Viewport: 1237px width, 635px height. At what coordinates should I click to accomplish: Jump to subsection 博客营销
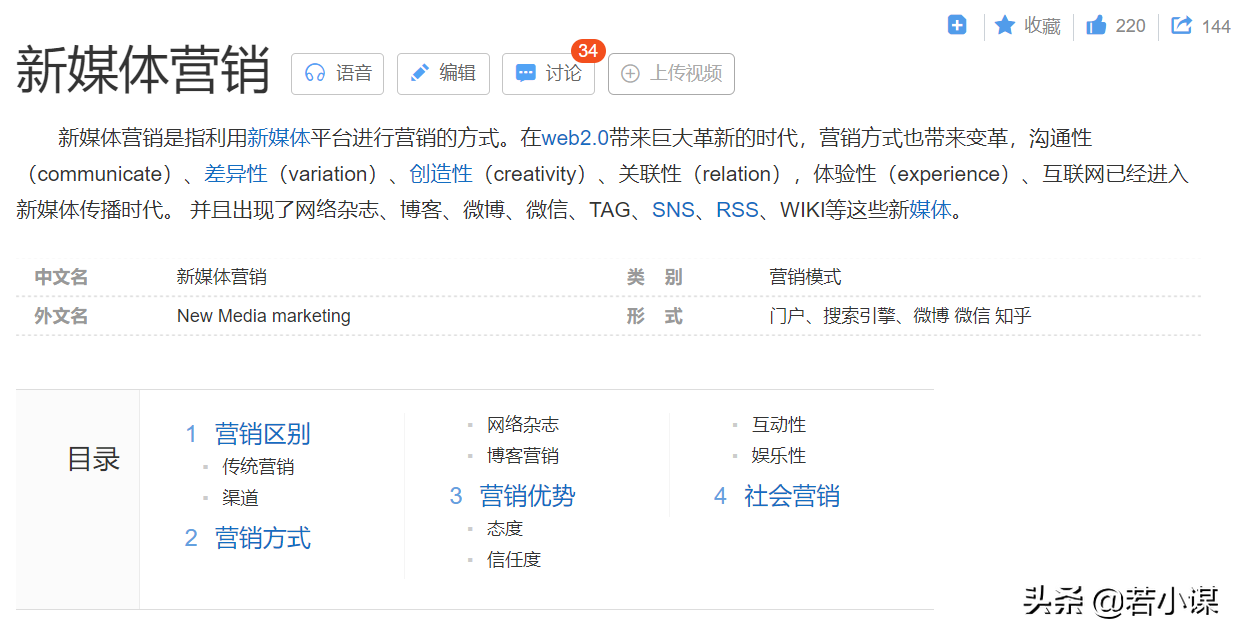click(523, 456)
